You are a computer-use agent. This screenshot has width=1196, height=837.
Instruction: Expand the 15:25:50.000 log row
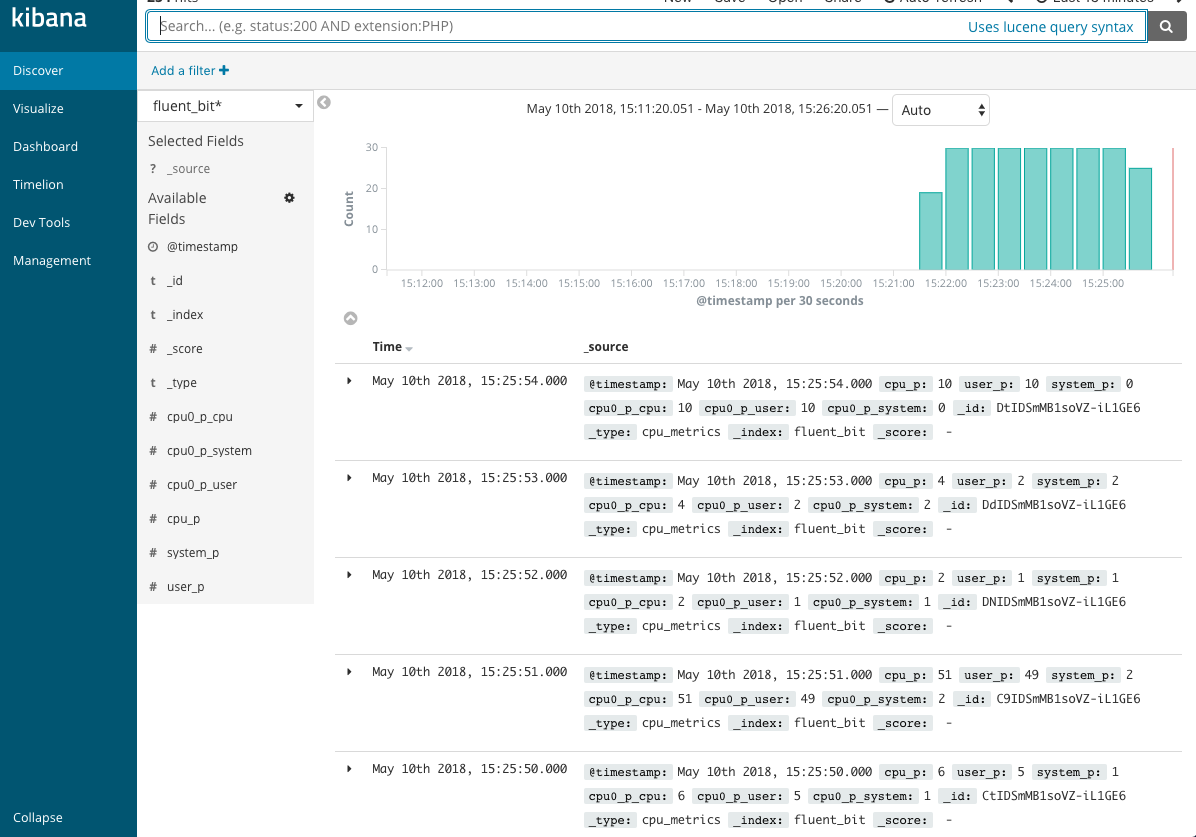pos(349,768)
